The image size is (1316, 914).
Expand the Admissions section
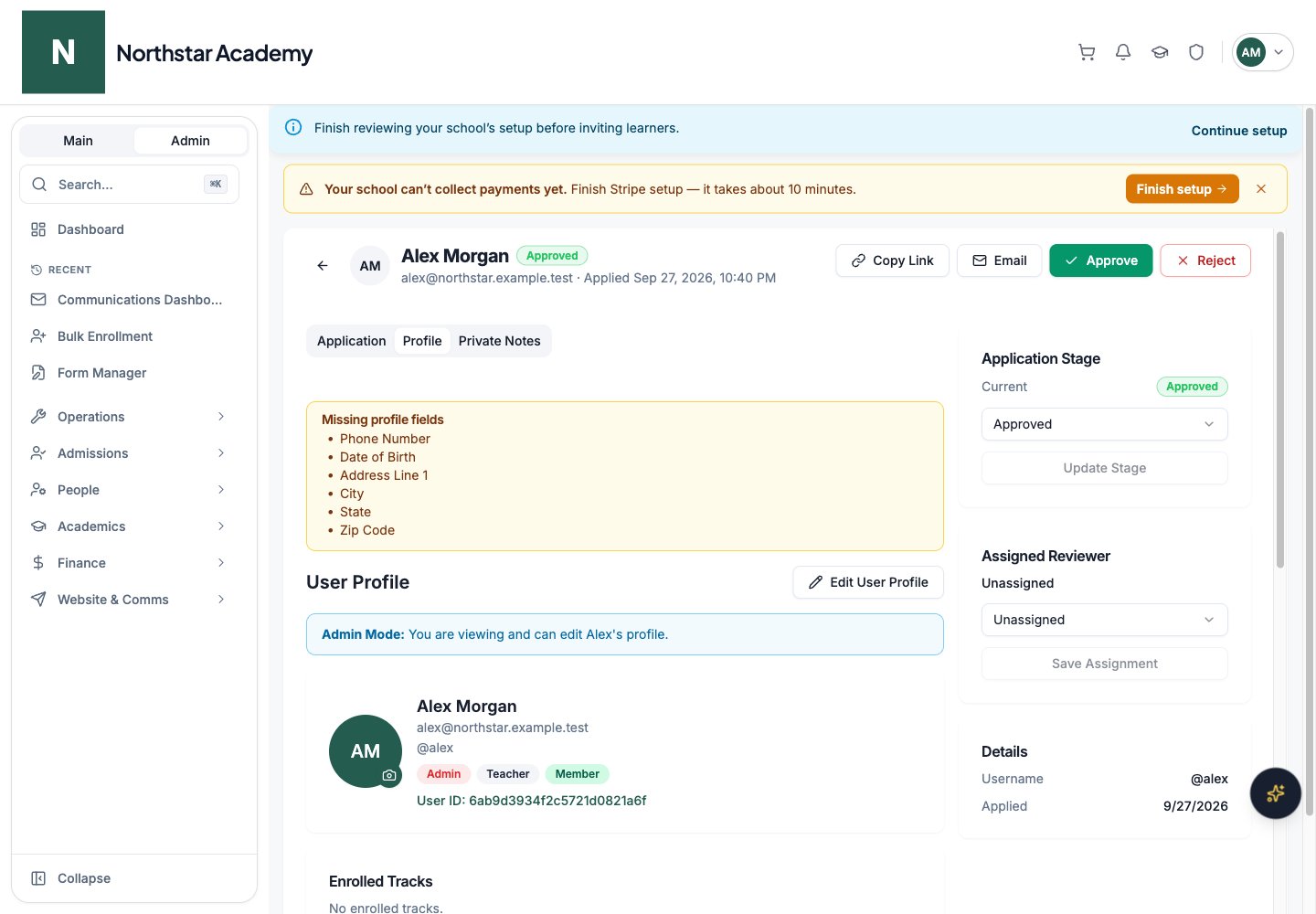pyautogui.click(x=130, y=453)
